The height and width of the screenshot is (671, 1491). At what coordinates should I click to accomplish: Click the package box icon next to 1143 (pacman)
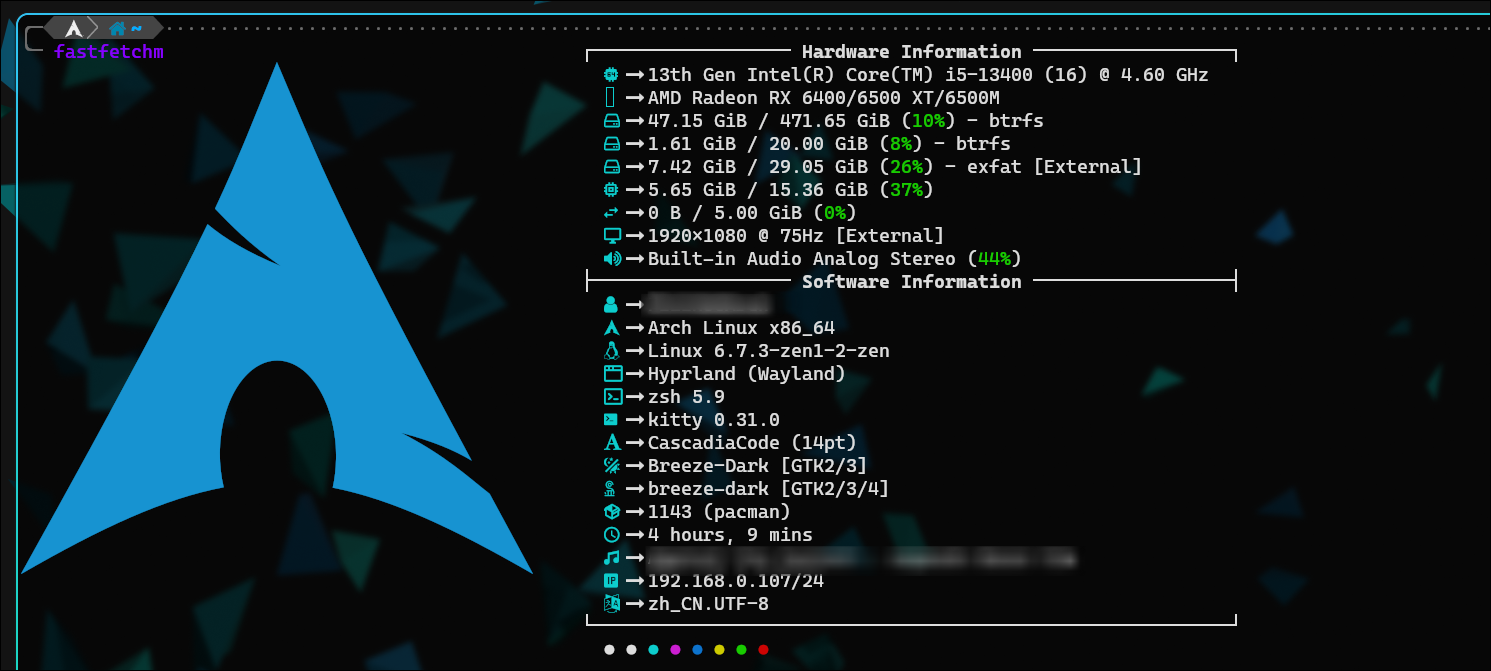coord(612,512)
